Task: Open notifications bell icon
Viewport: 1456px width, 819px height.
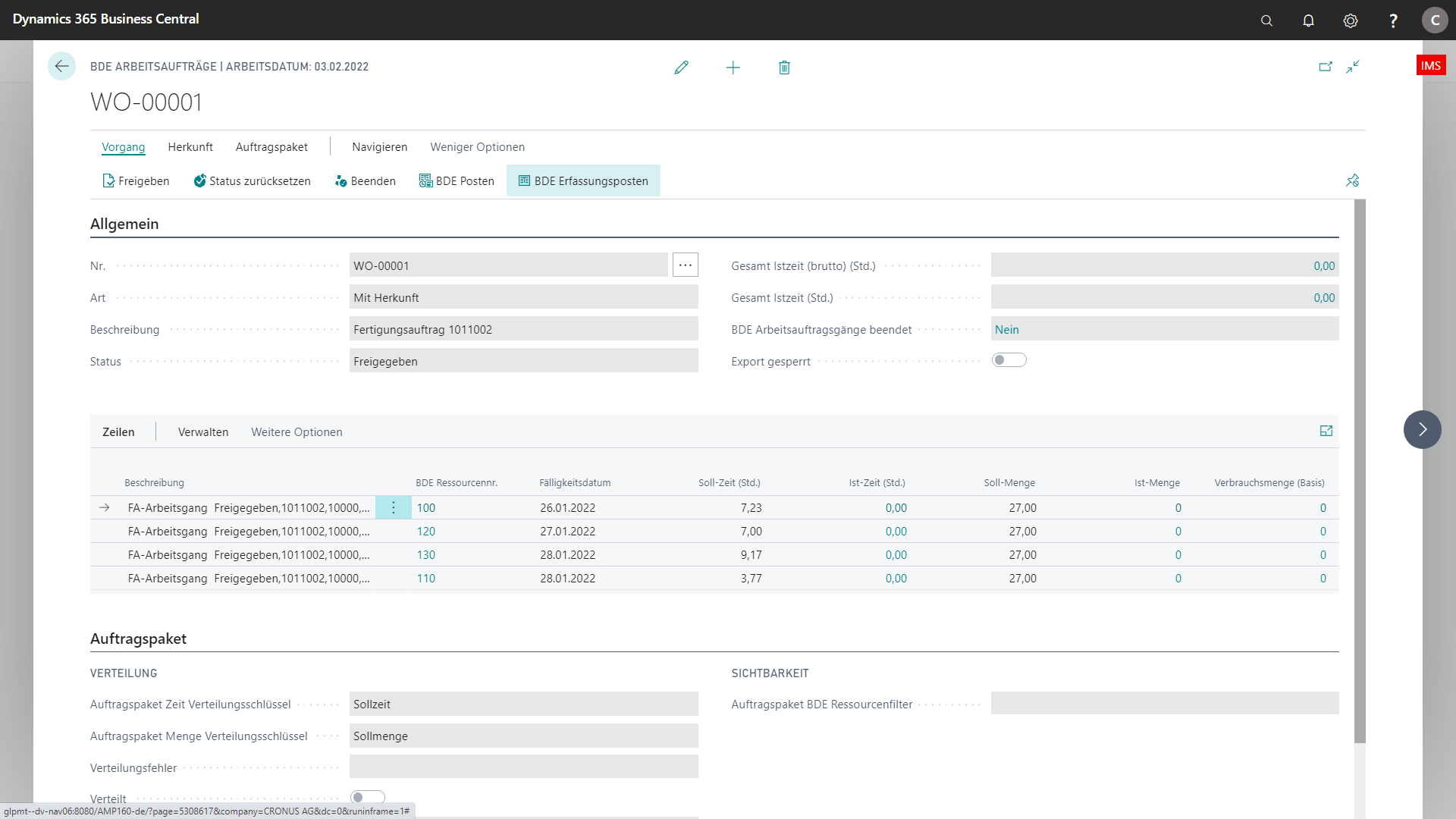Action: click(1308, 20)
